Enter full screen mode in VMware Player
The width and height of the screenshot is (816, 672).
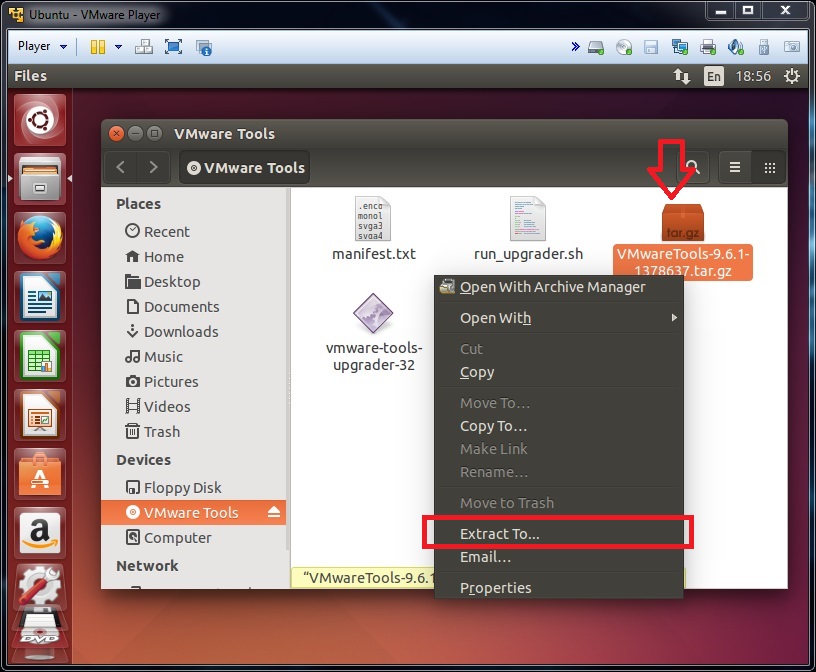click(x=173, y=47)
